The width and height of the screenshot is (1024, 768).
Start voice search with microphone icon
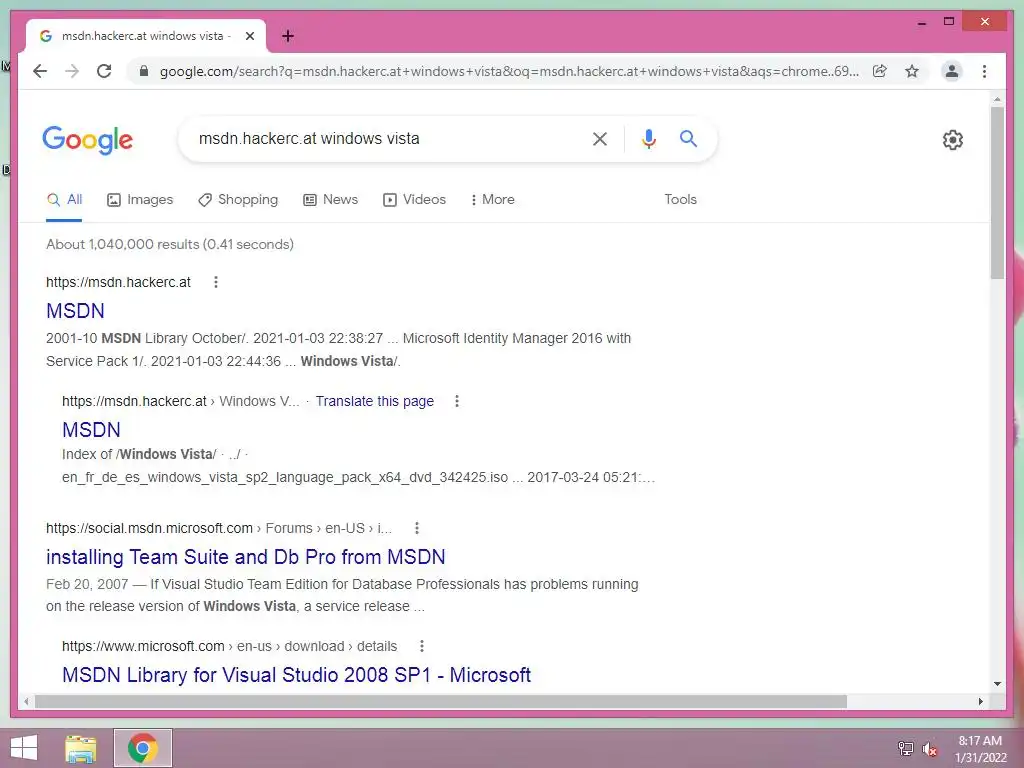pos(648,138)
